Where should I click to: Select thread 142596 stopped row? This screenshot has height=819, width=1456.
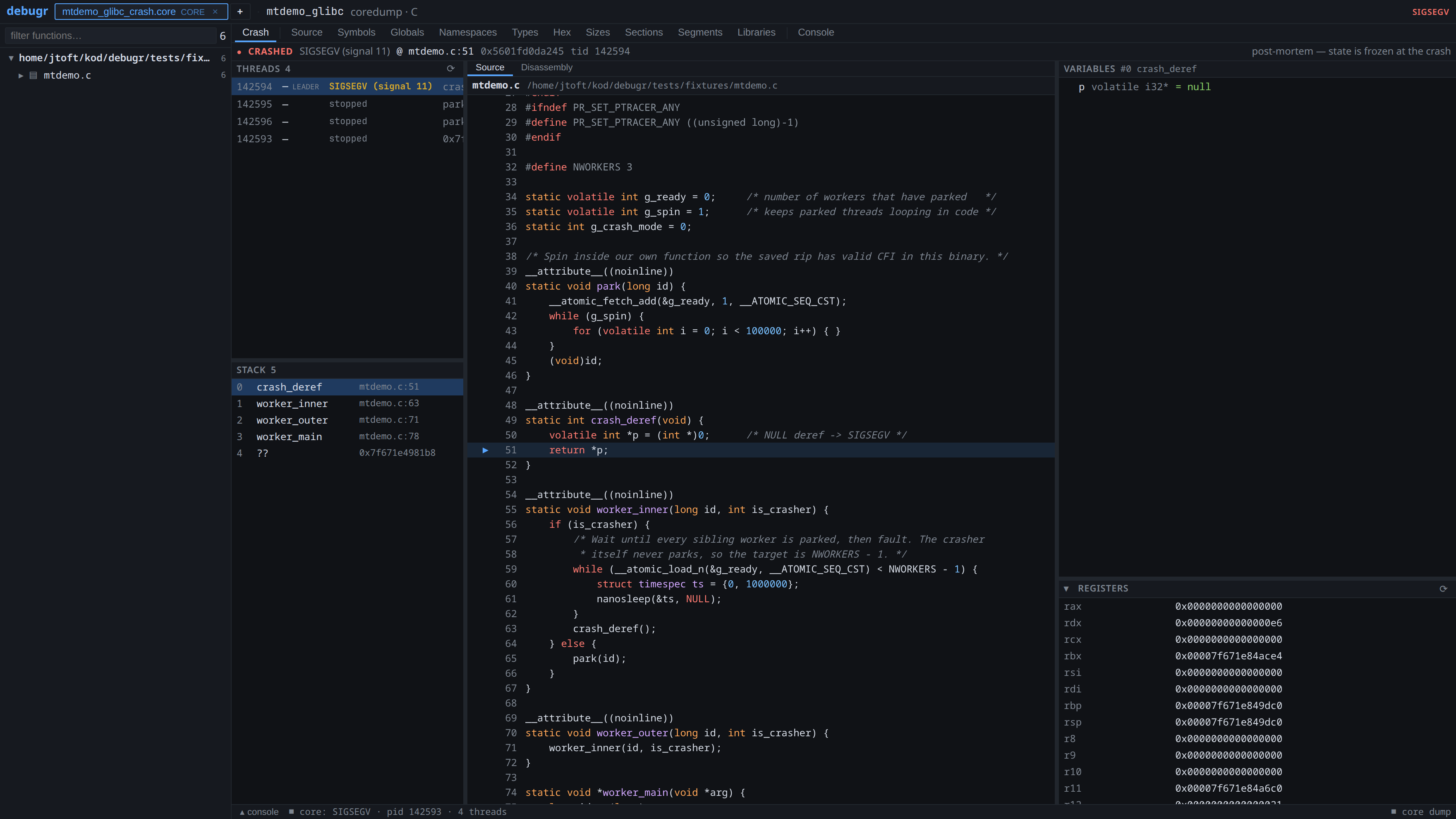[347, 122]
